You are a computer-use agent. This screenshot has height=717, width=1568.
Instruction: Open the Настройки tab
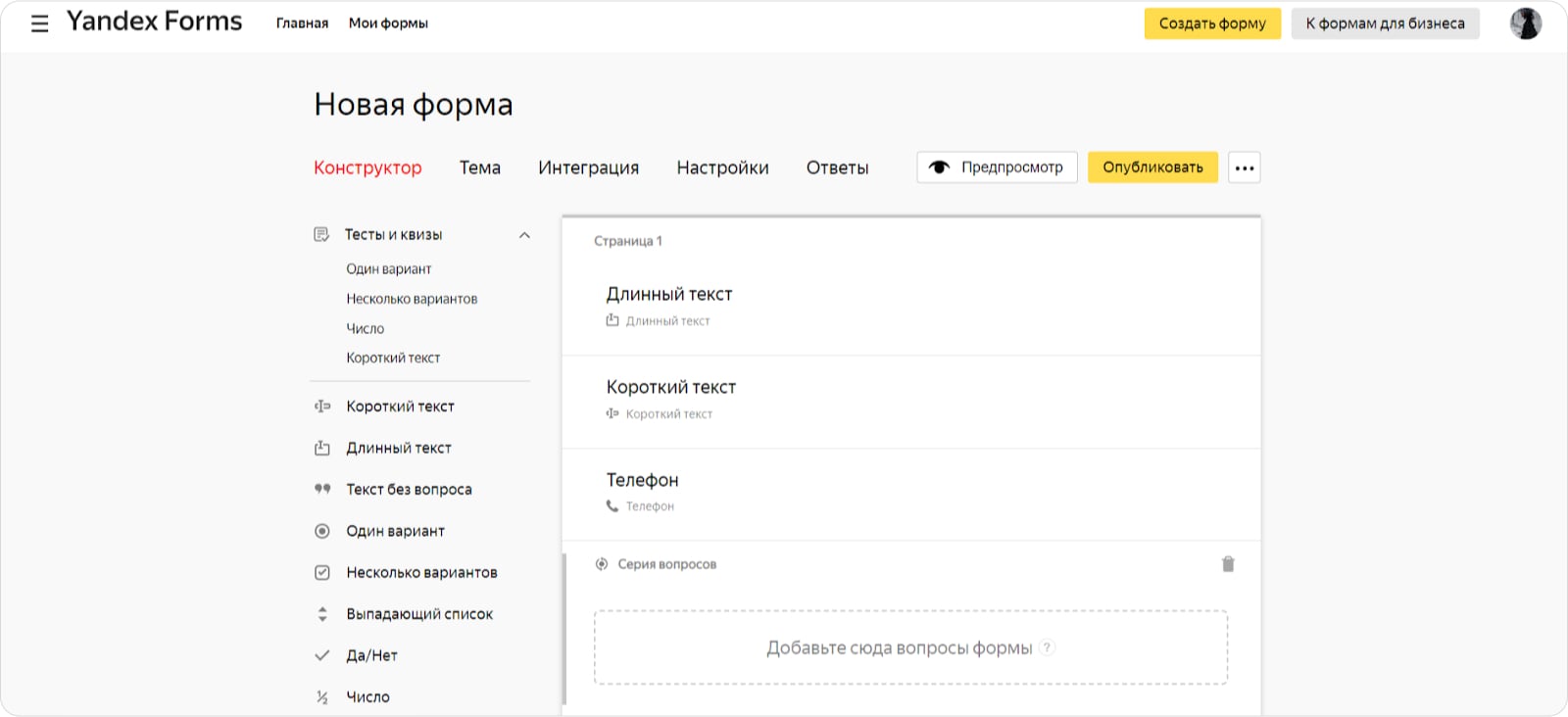tap(722, 167)
